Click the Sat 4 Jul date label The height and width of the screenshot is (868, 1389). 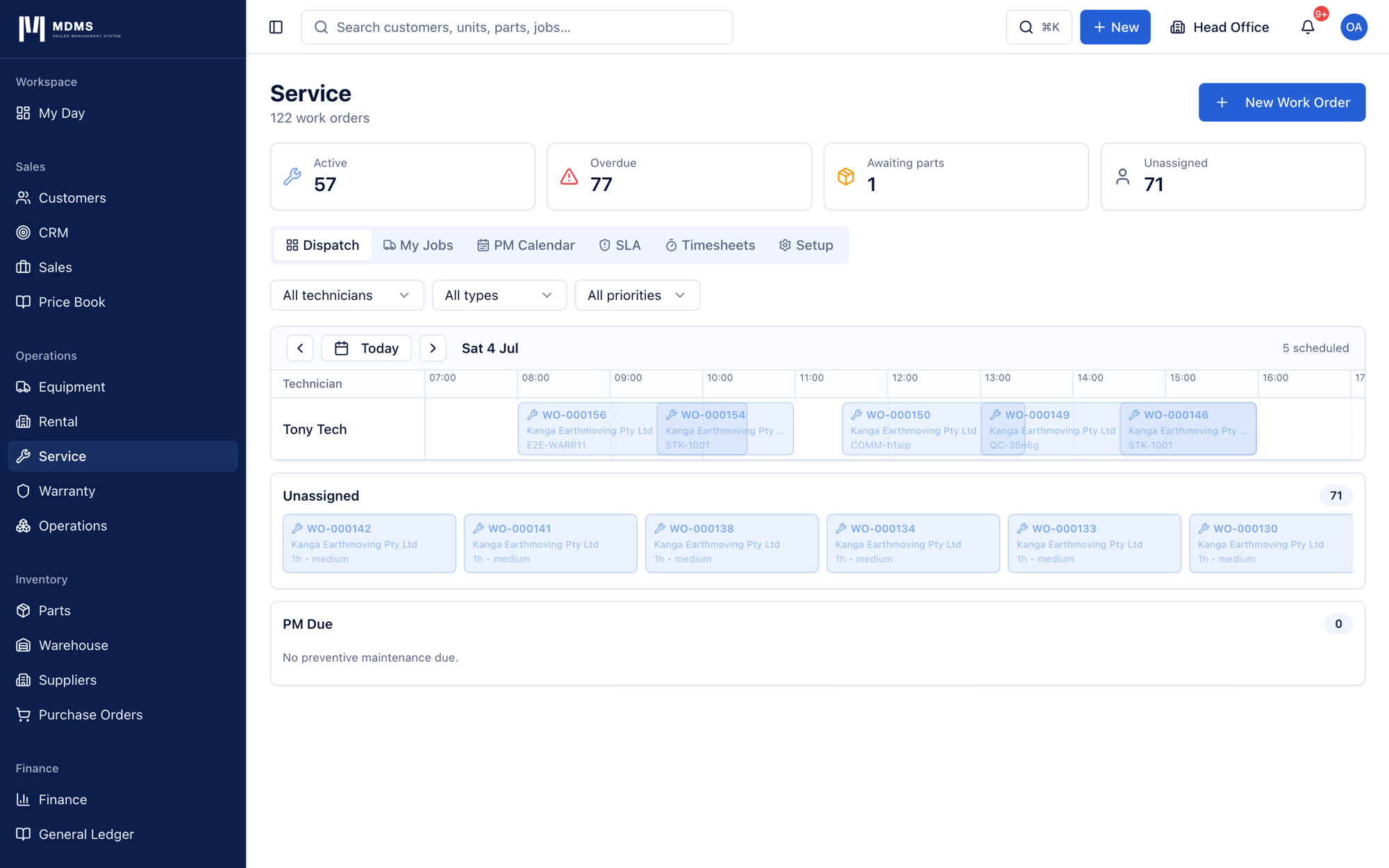pos(490,348)
